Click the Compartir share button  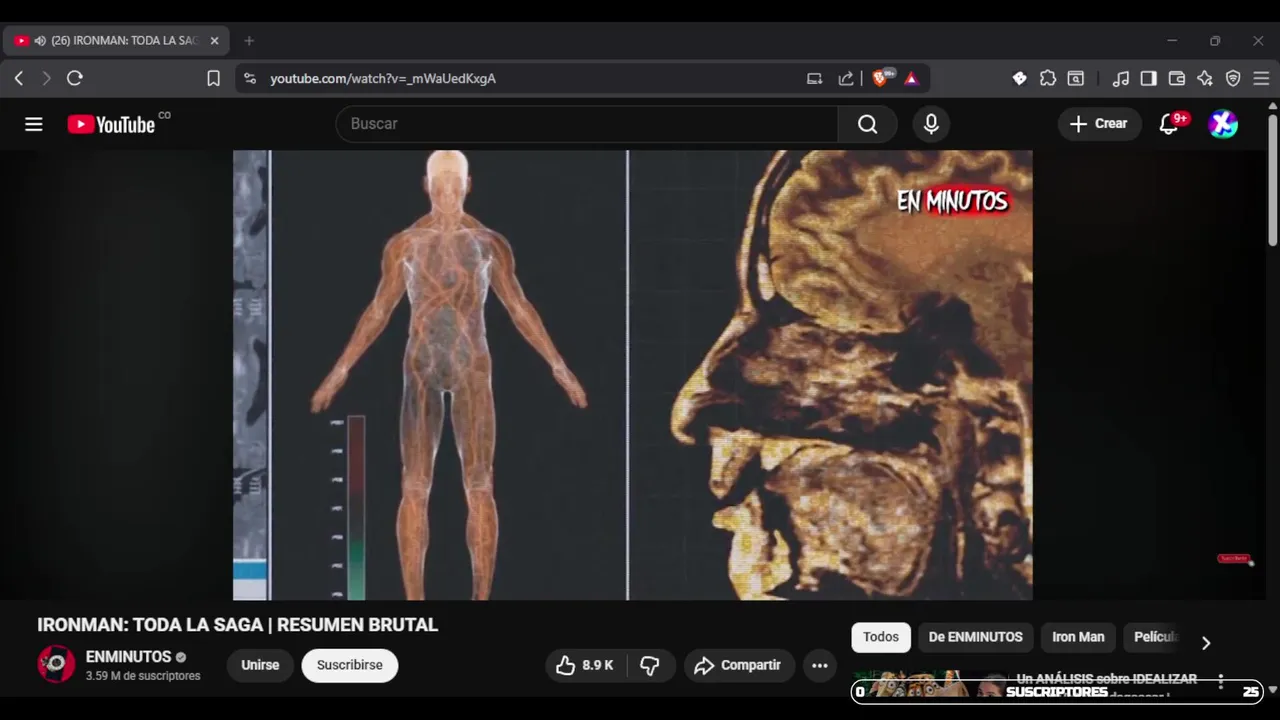coord(739,665)
